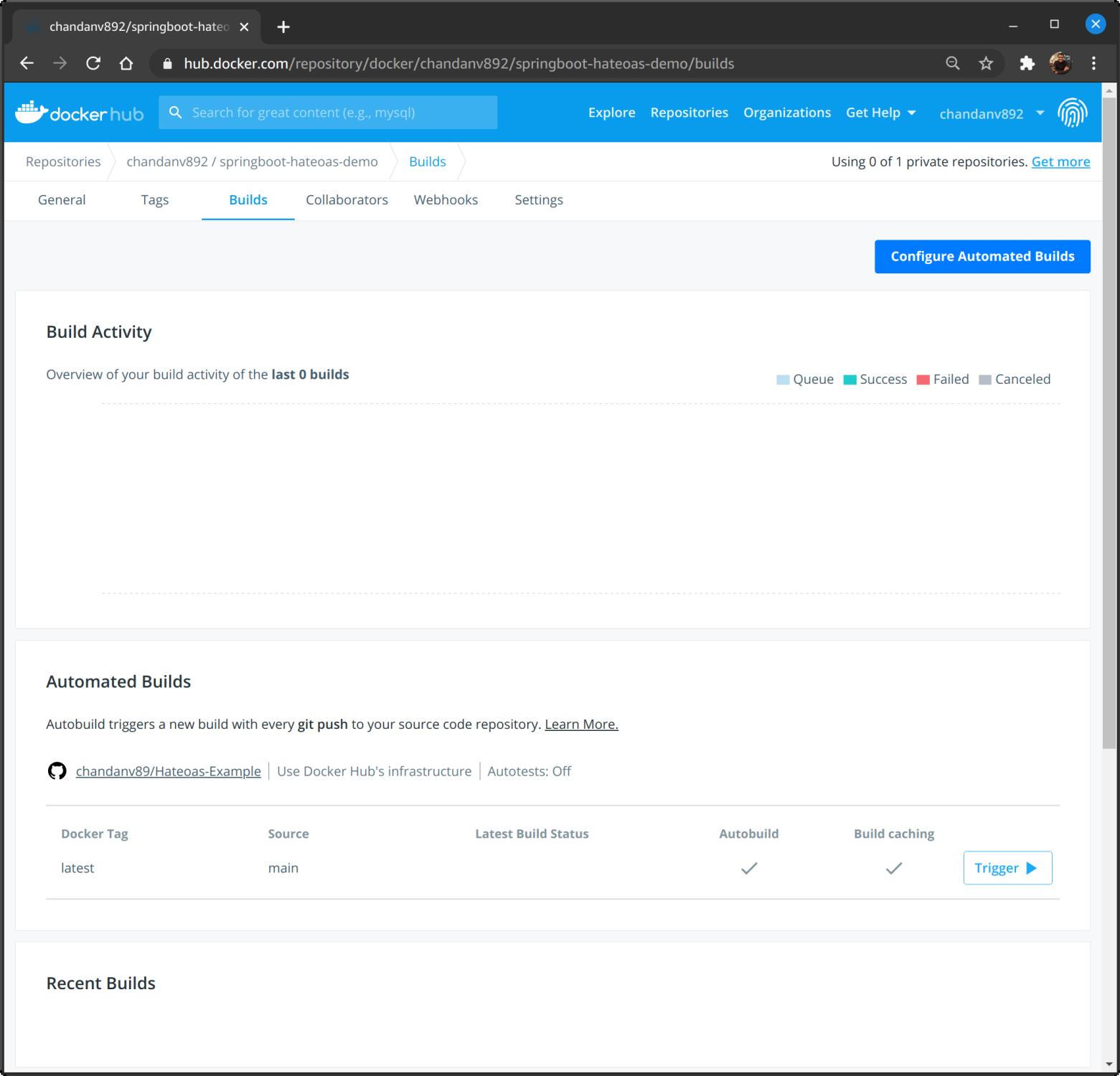Click the fingerprint icon in the header
1120x1076 pixels.
pos(1073,112)
